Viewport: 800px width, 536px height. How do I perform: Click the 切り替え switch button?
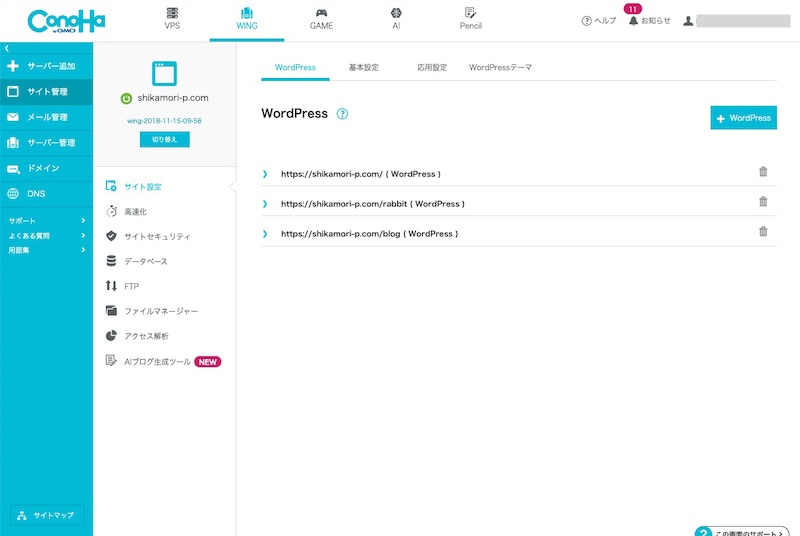[x=164, y=140]
